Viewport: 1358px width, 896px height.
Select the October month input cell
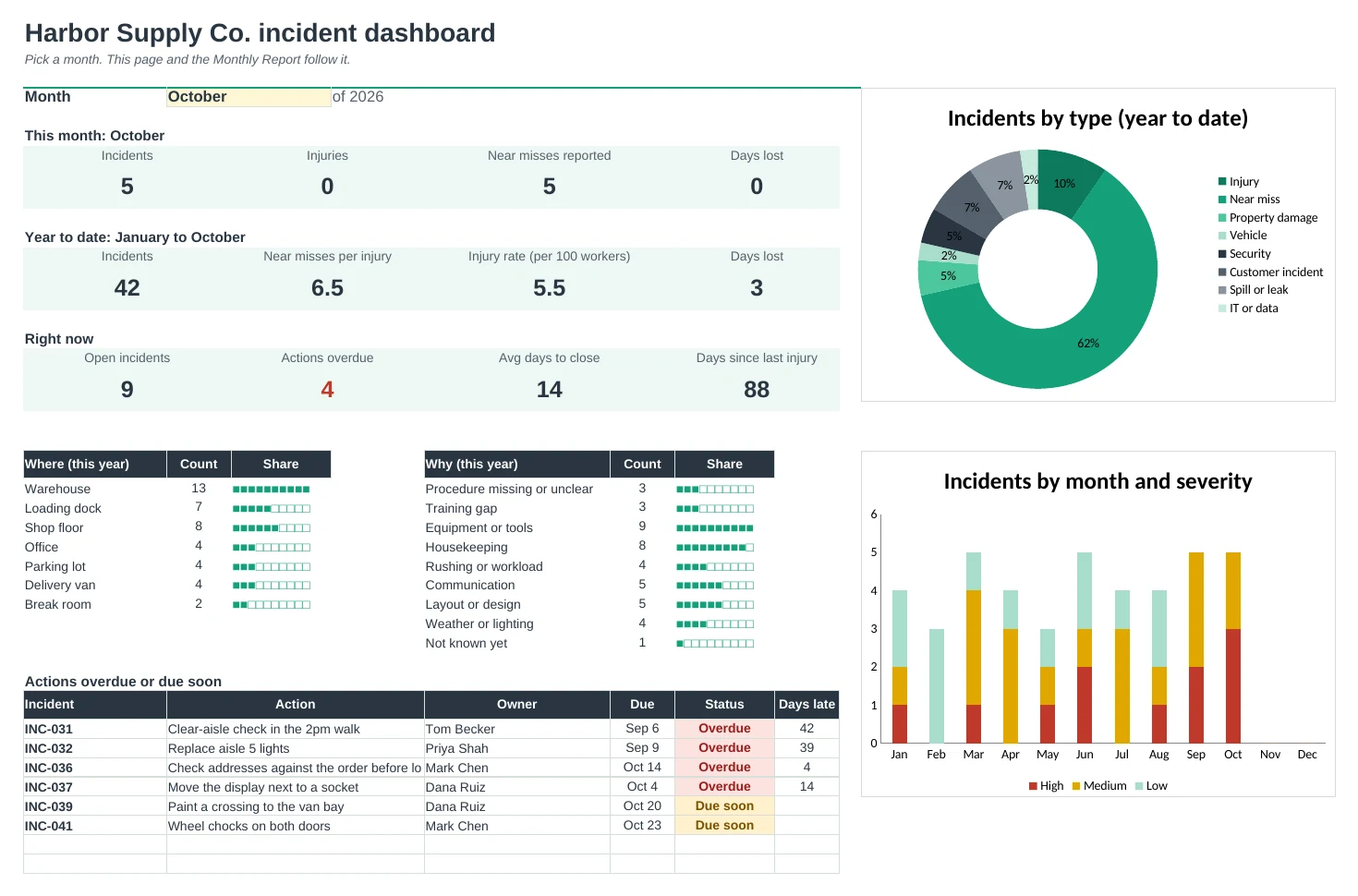coord(249,97)
